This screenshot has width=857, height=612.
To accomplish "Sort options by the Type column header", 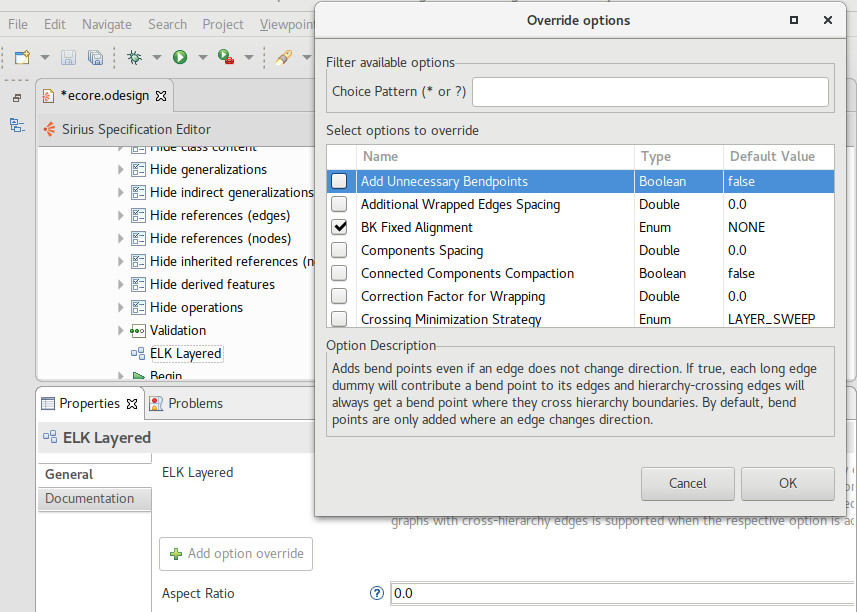I will pyautogui.click(x=679, y=156).
